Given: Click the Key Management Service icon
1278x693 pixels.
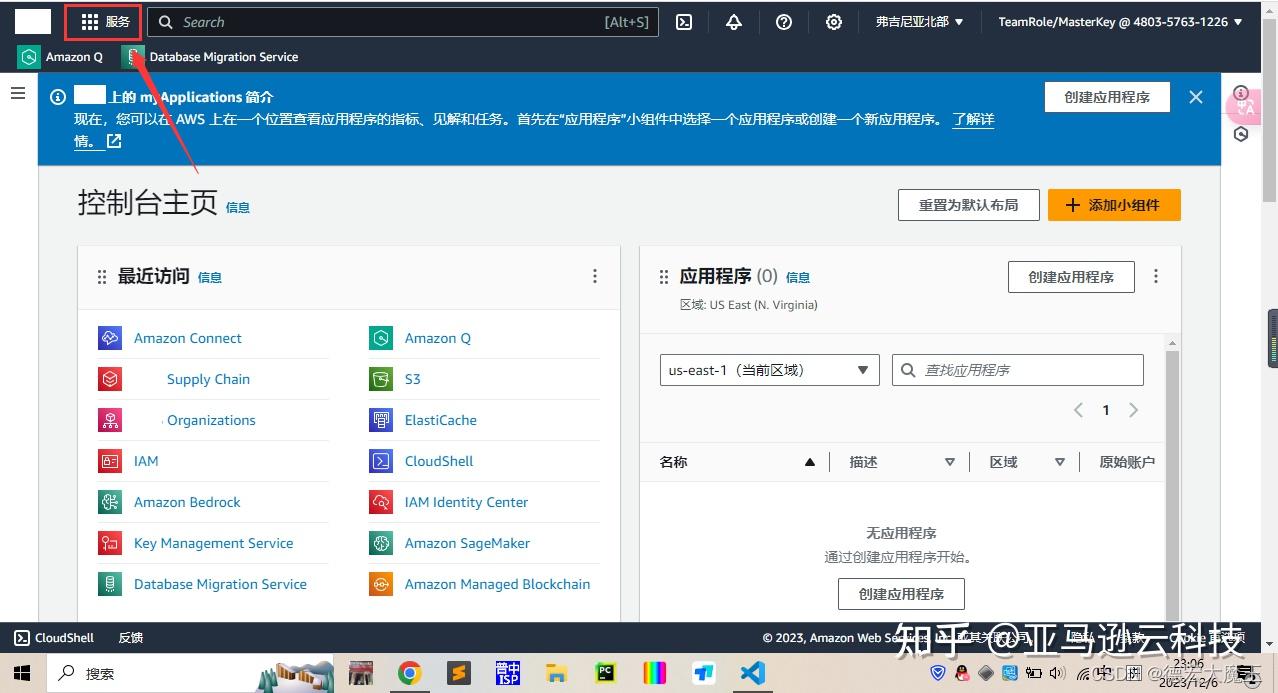Looking at the screenshot, I should pos(110,543).
